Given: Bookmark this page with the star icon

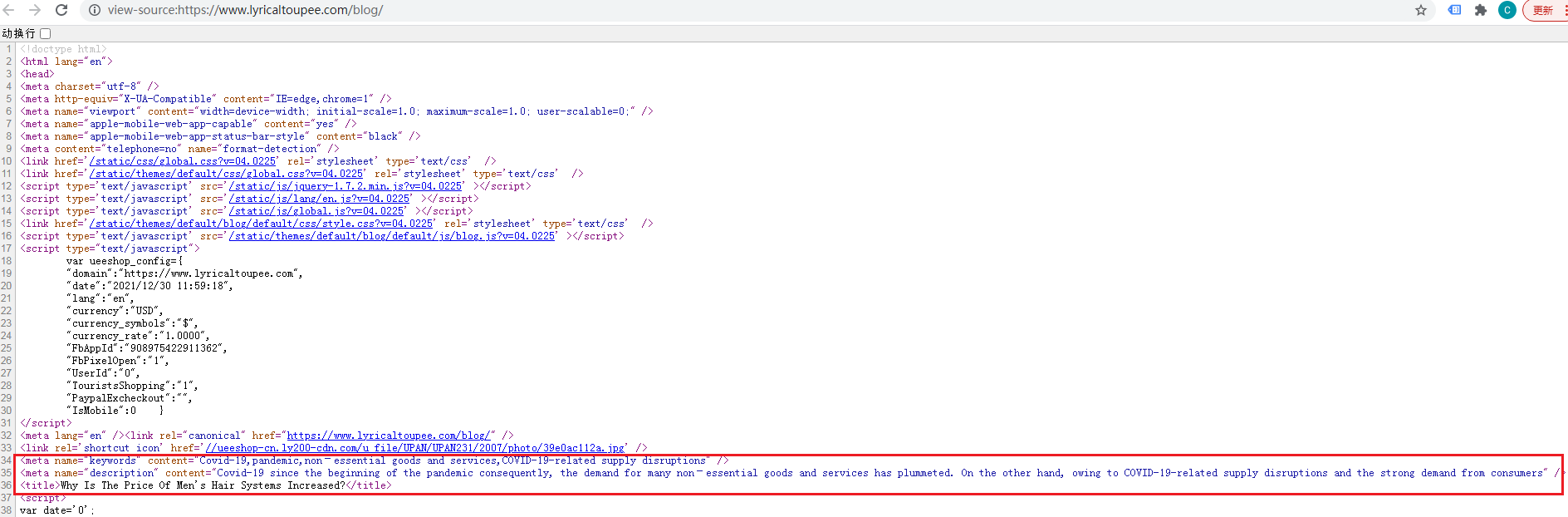Looking at the screenshot, I should coord(1421,10).
